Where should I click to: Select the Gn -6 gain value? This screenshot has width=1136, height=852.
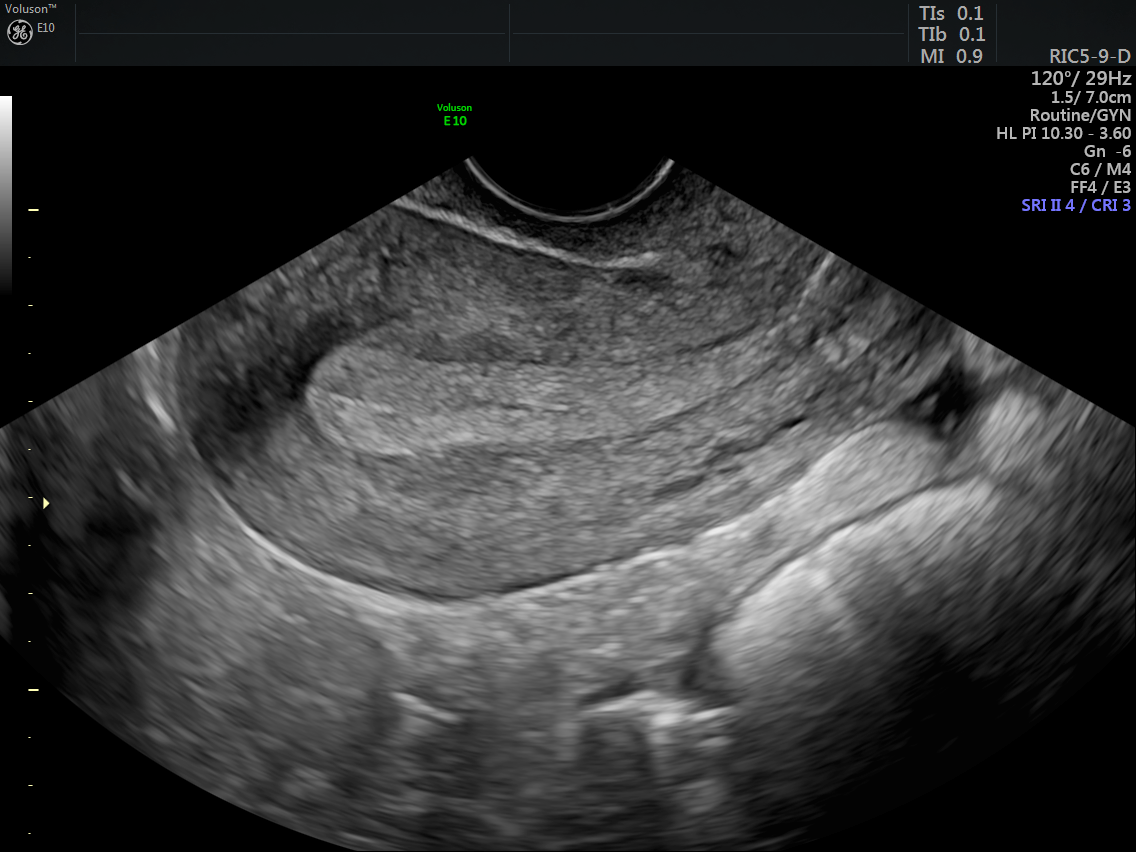[x=1107, y=152]
